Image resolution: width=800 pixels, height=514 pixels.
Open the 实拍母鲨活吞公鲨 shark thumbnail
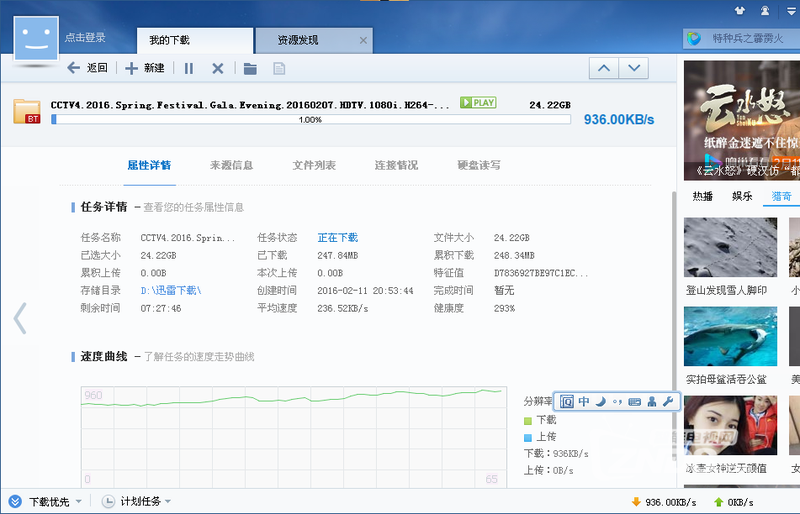pyautogui.click(x=731, y=336)
